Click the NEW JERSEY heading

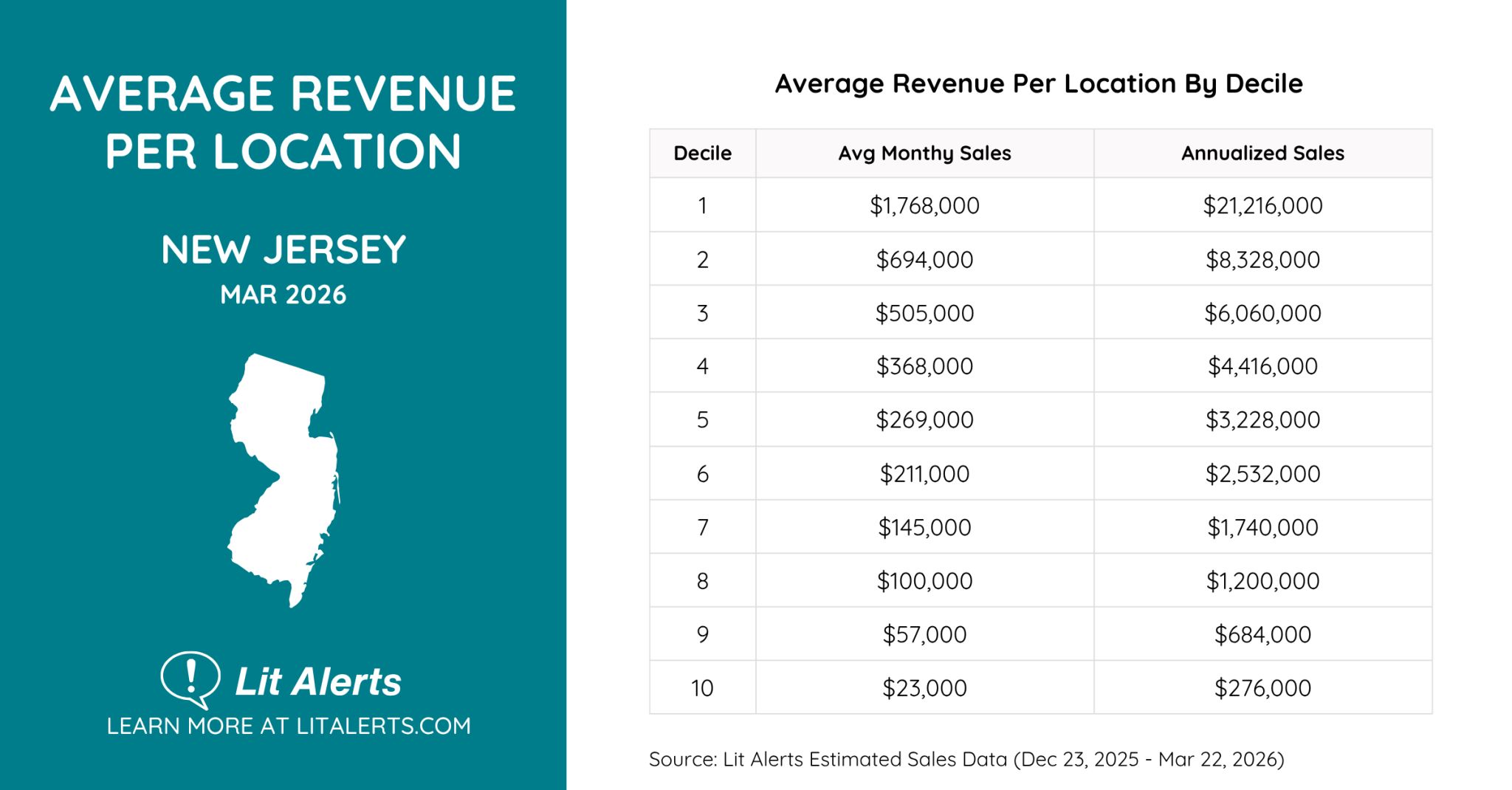pyautogui.click(x=283, y=250)
